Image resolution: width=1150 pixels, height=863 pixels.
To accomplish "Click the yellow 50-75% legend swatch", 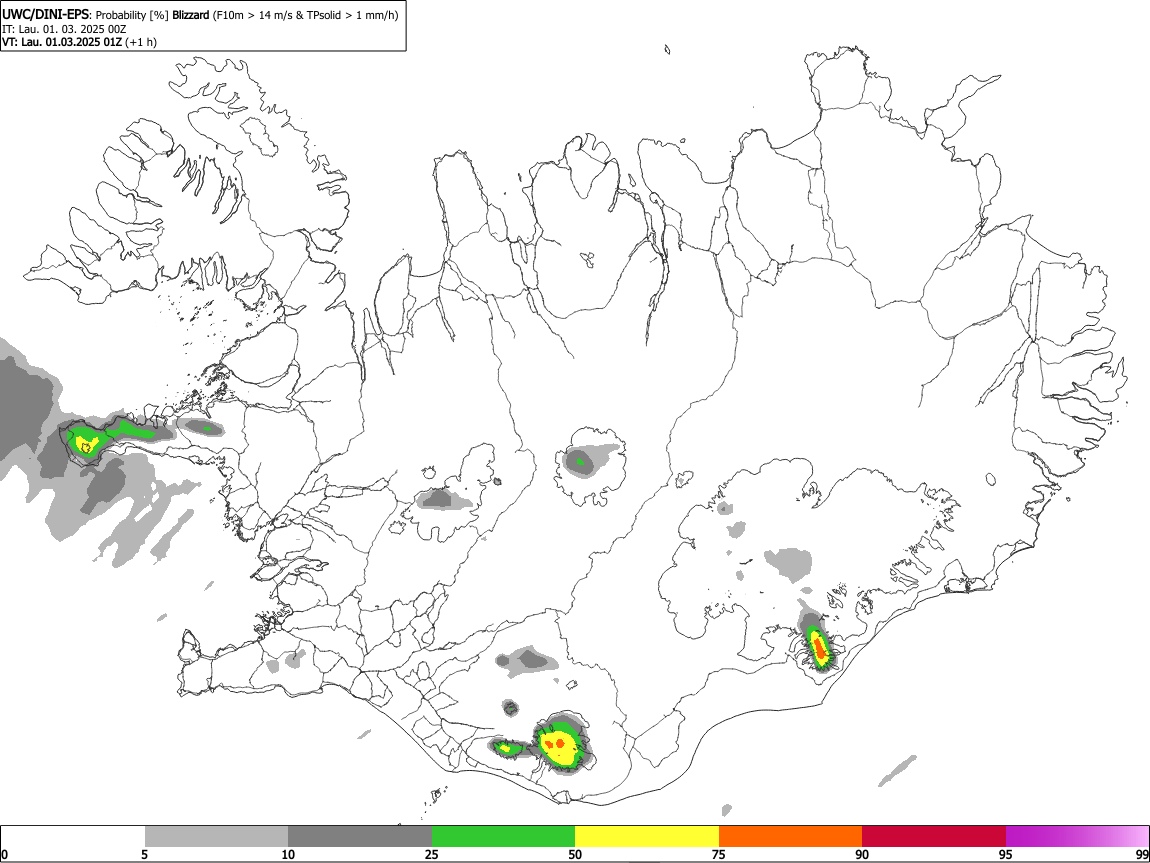I will 647,836.
